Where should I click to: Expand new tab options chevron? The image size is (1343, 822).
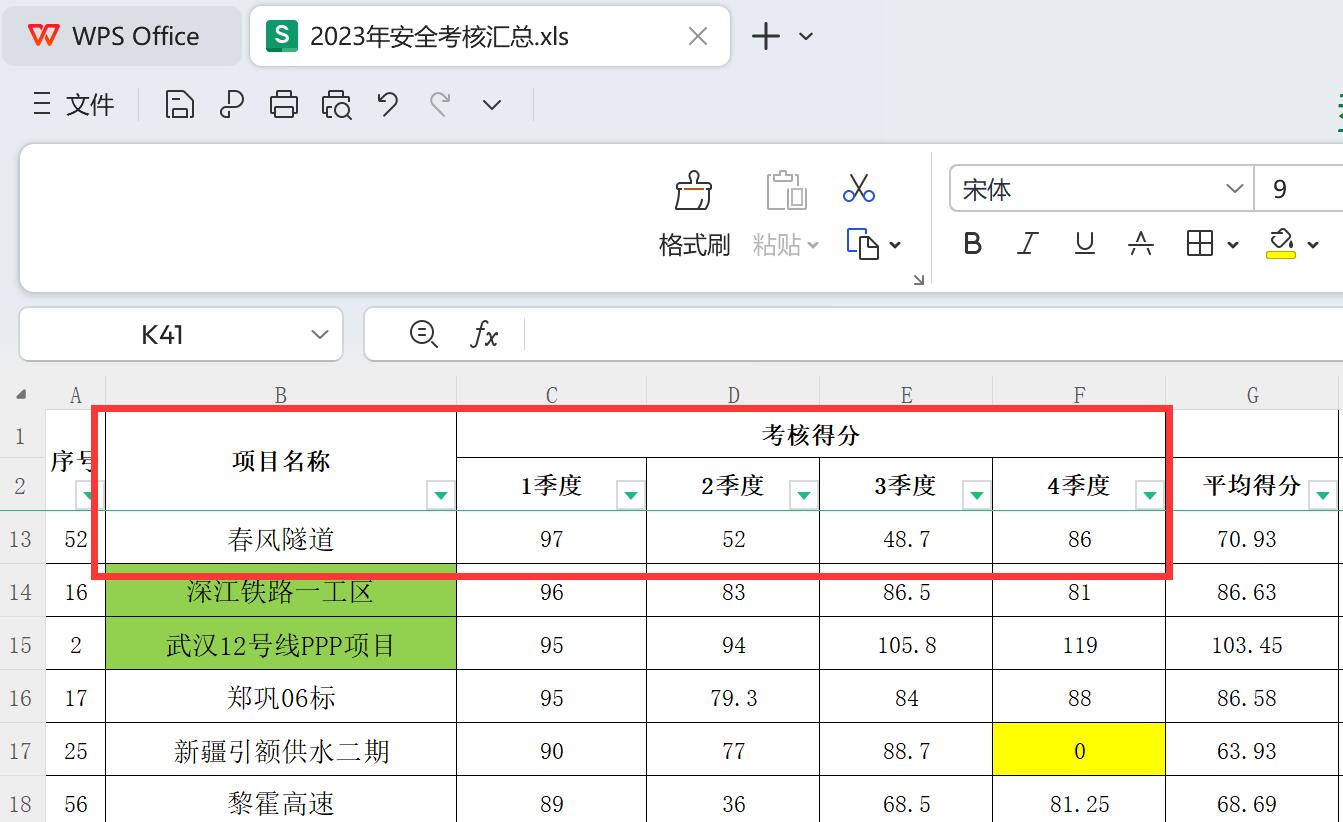(806, 37)
